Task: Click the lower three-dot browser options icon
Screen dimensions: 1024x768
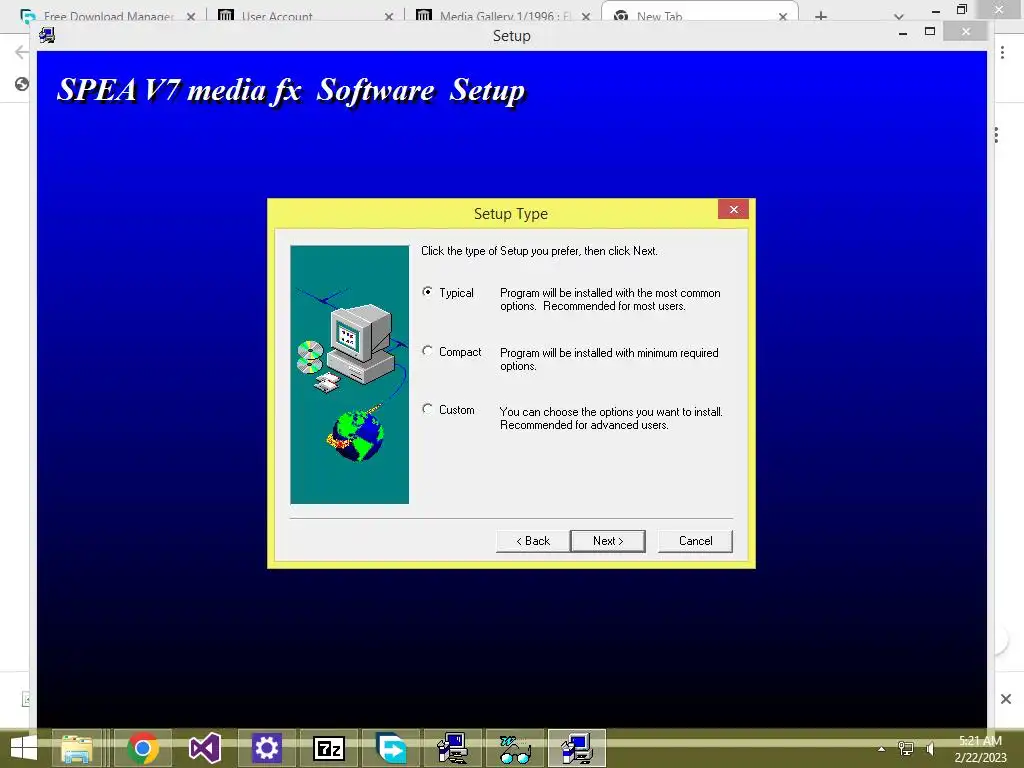Action: [996, 135]
